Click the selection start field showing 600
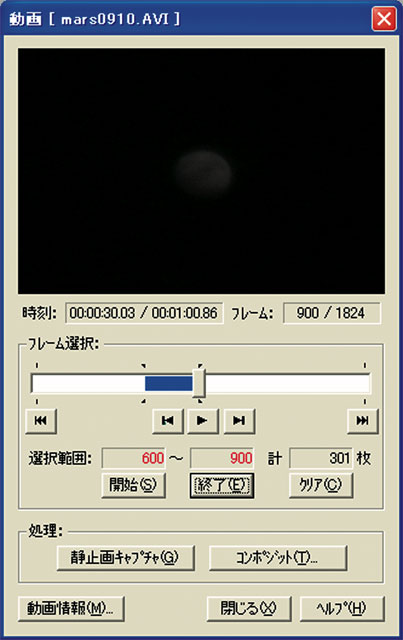This screenshot has height=640, width=403. pyautogui.click(x=134, y=458)
